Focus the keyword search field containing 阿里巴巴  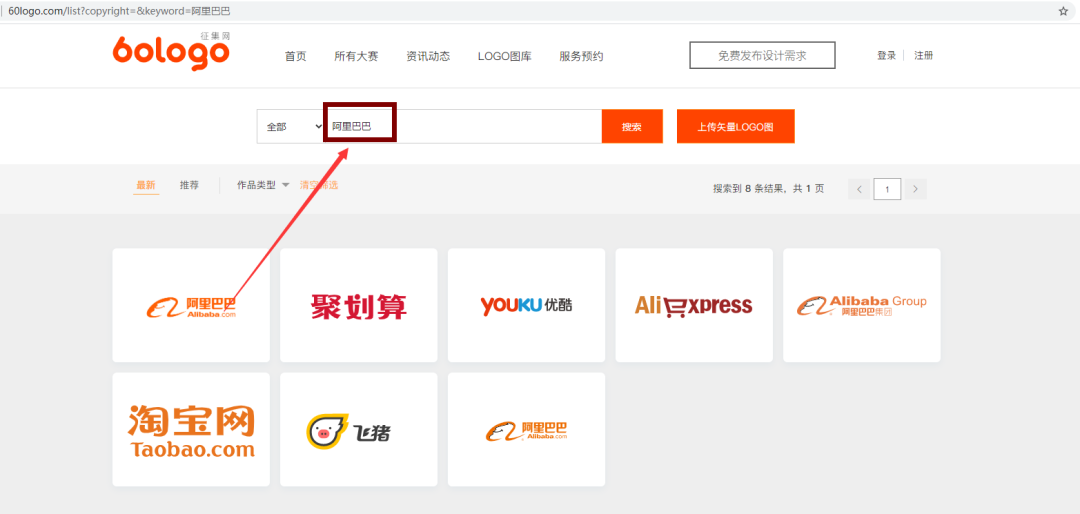tap(463, 127)
